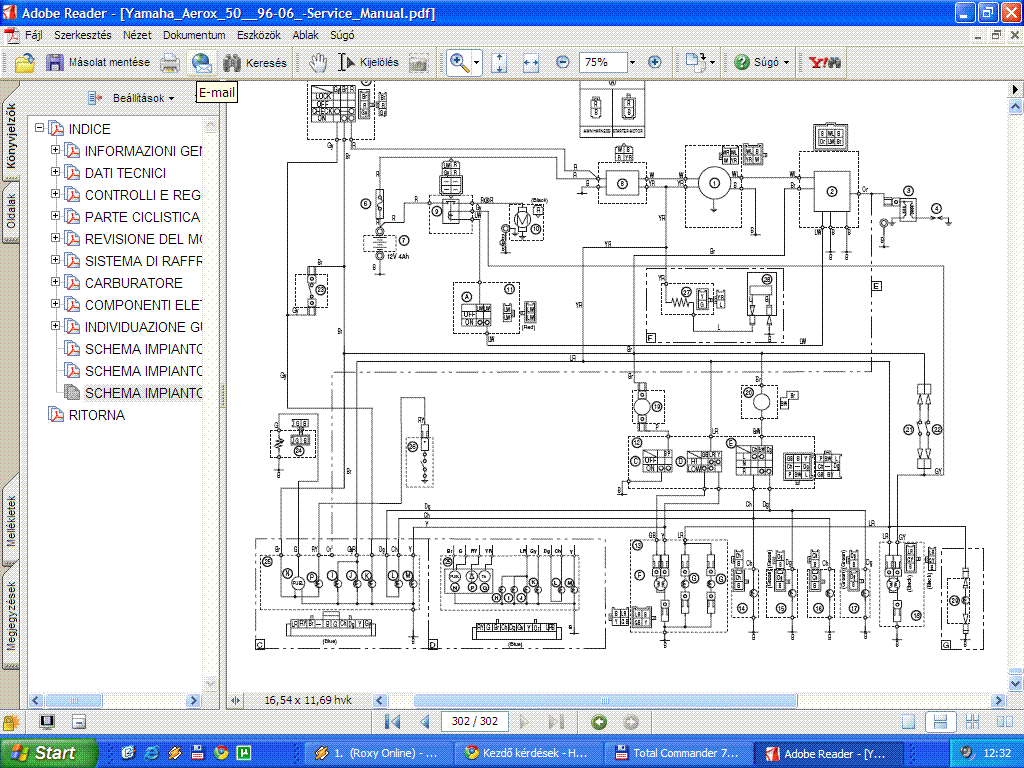
Task: Click the Open file folder icon
Action: tap(25, 62)
